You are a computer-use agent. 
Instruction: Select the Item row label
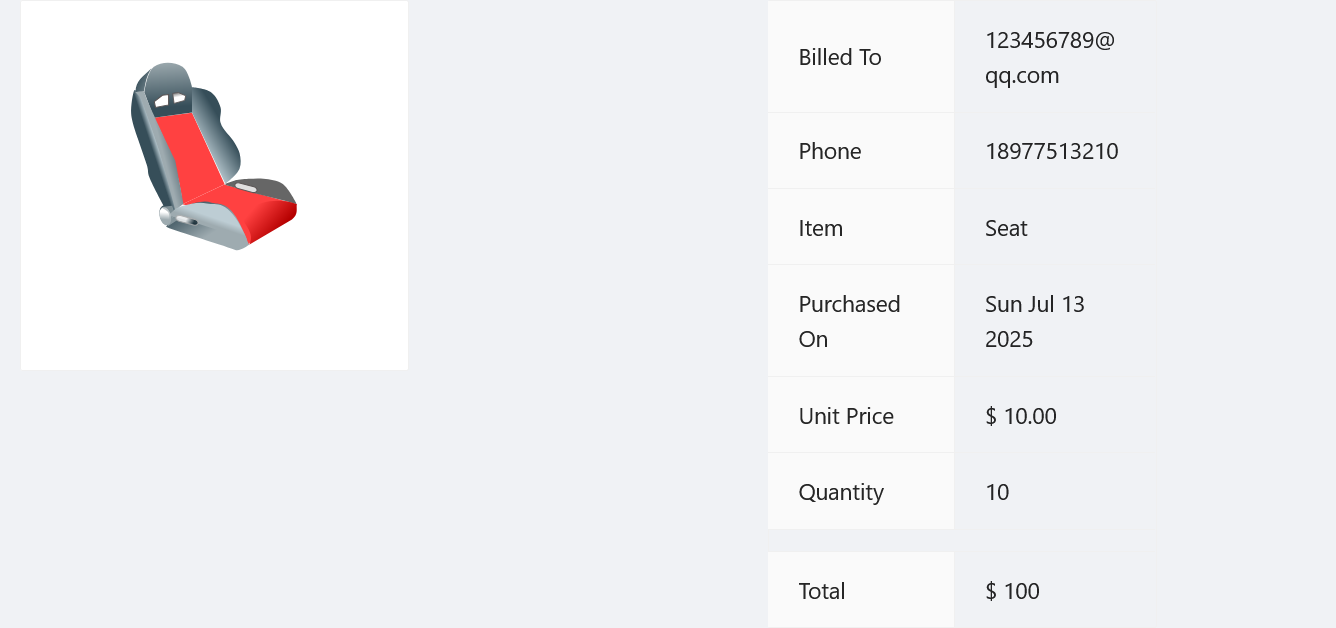(820, 228)
